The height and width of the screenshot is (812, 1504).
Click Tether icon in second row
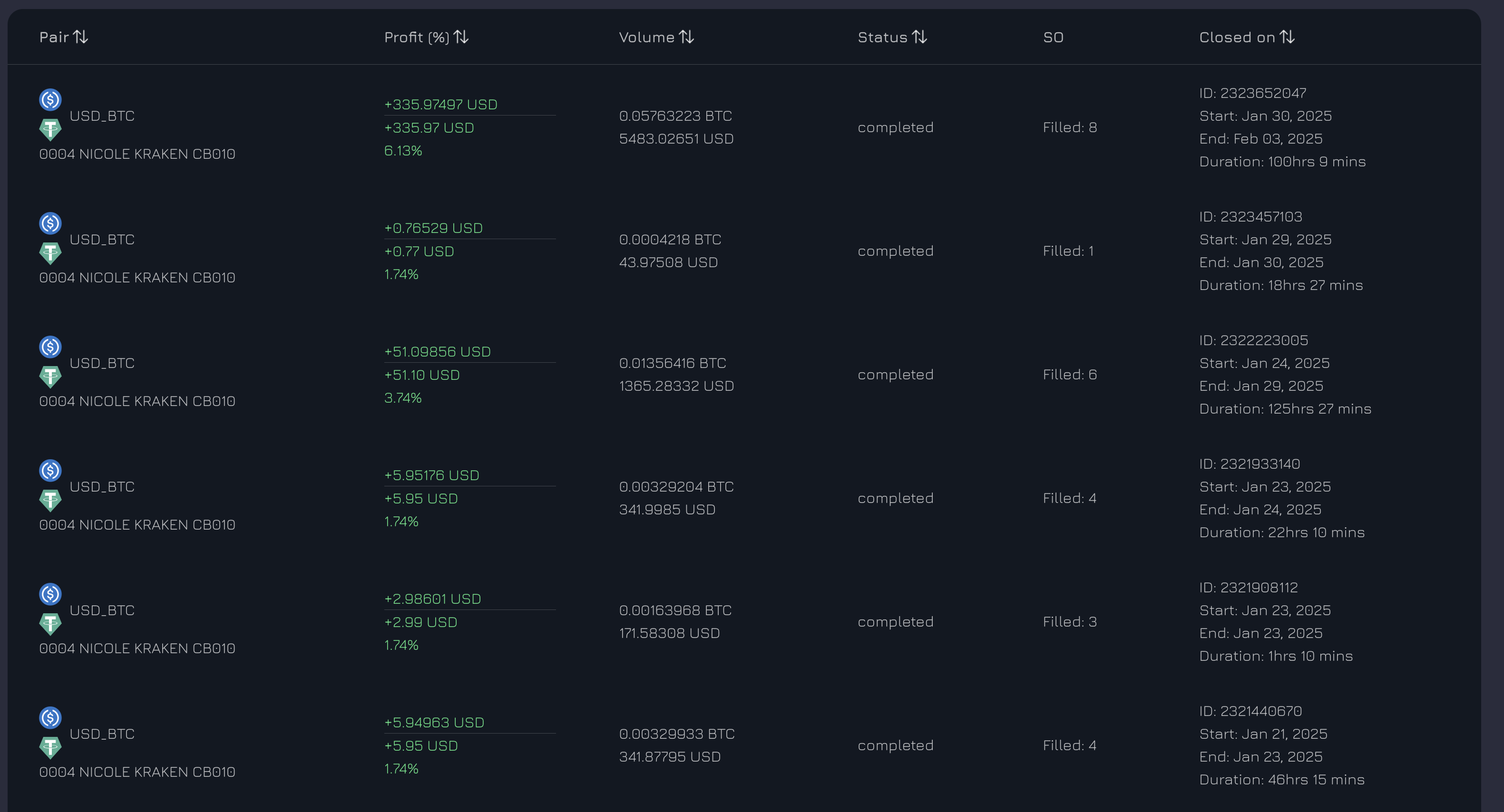click(50, 253)
